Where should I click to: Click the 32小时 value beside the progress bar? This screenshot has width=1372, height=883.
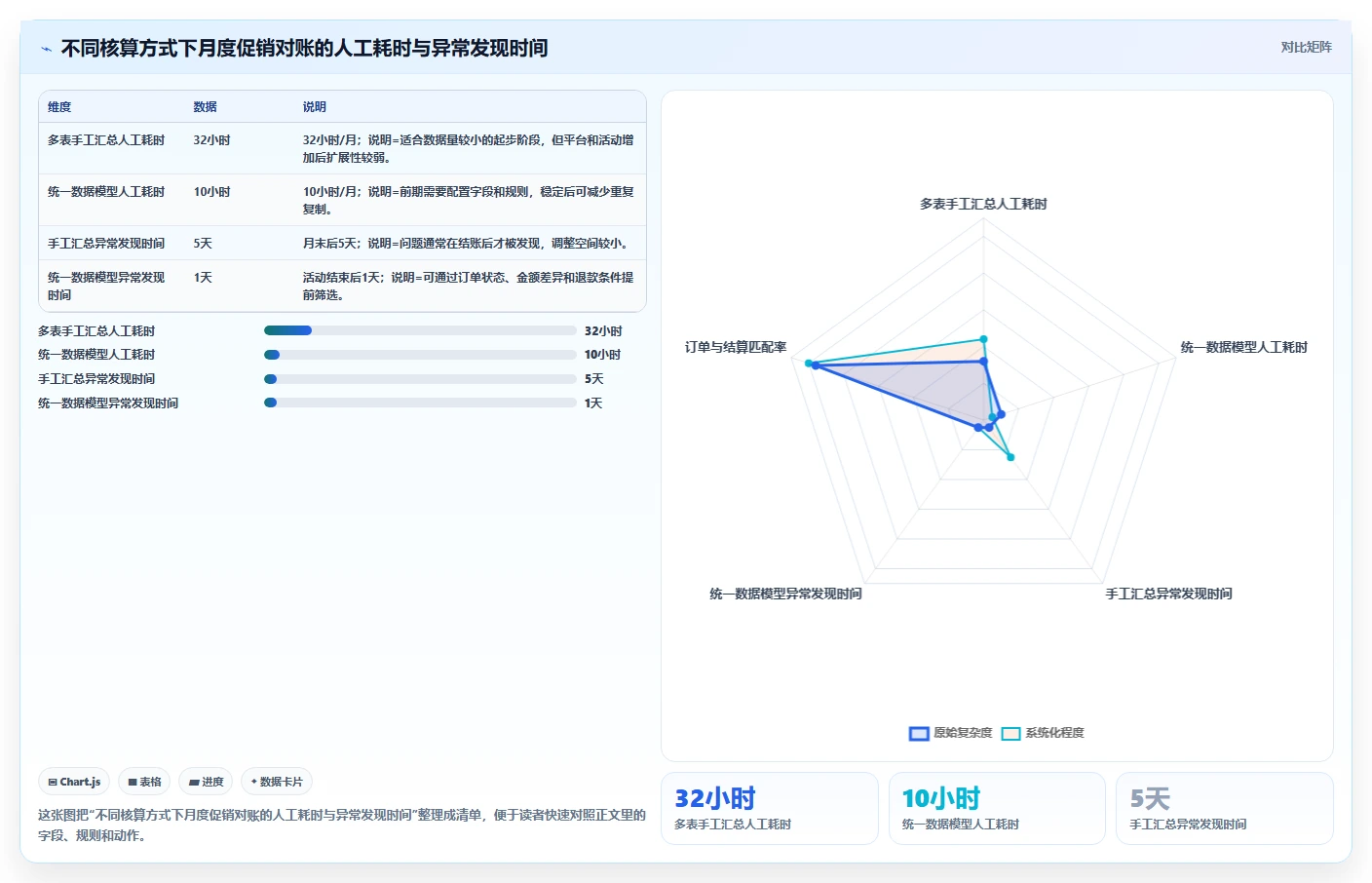pos(603,331)
